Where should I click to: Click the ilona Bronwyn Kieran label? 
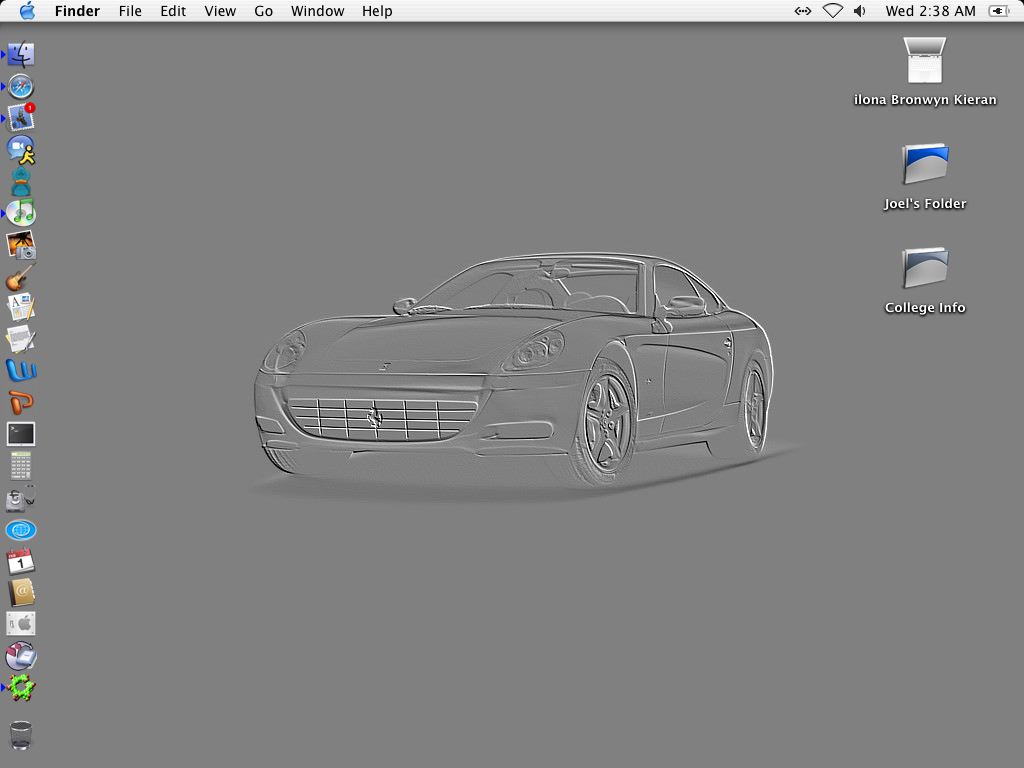(x=925, y=100)
